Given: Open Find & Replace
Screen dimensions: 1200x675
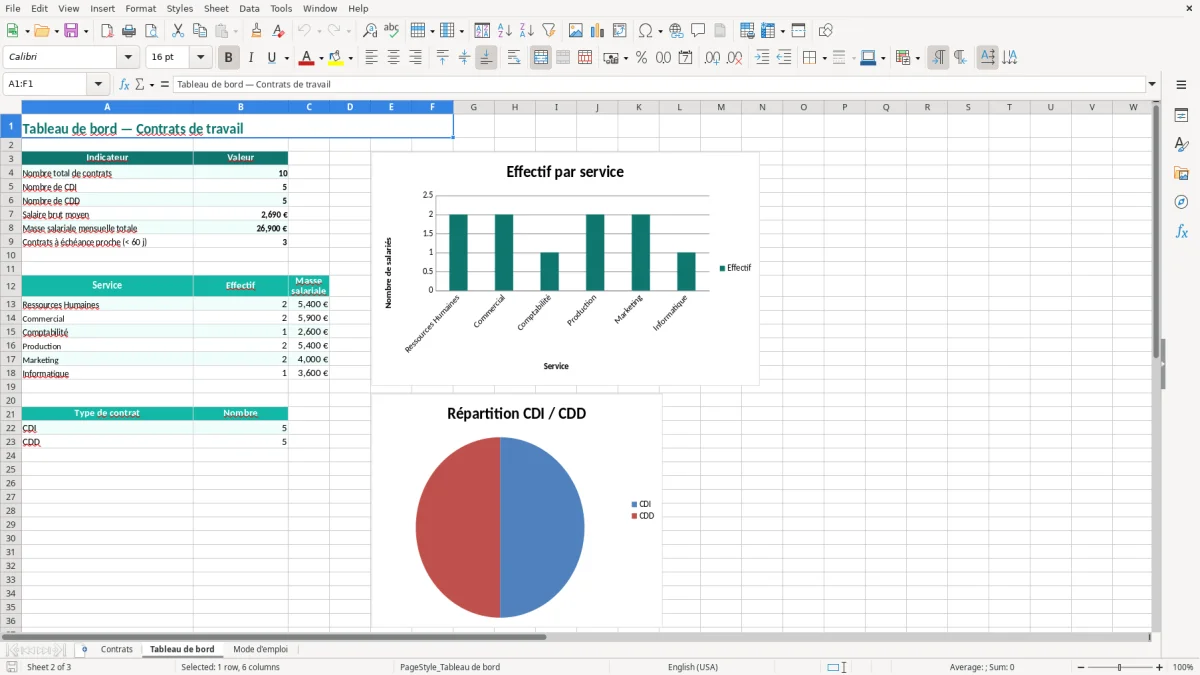Looking at the screenshot, I should point(370,31).
